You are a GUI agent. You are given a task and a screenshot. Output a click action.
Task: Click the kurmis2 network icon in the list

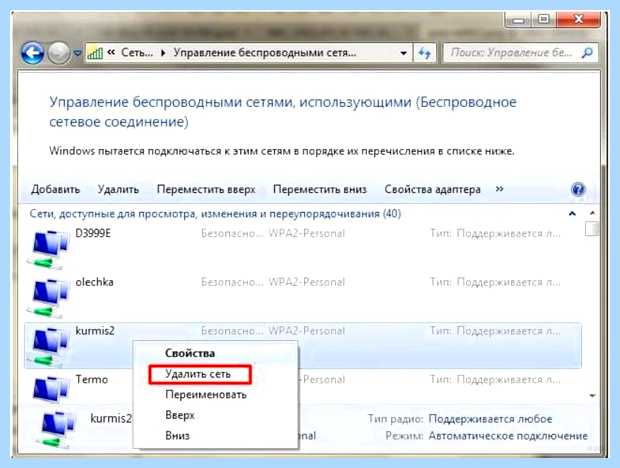(49, 346)
